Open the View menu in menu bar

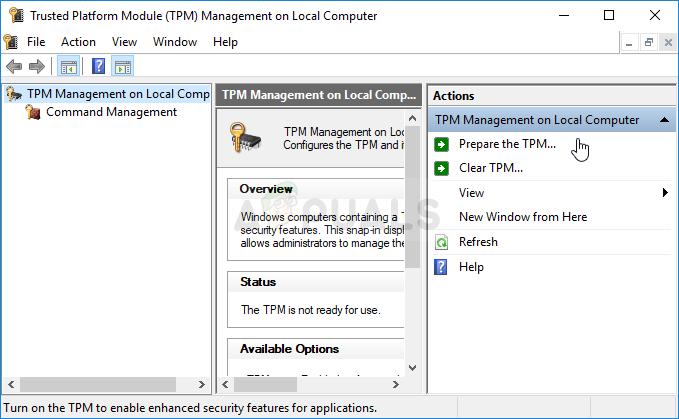124,42
